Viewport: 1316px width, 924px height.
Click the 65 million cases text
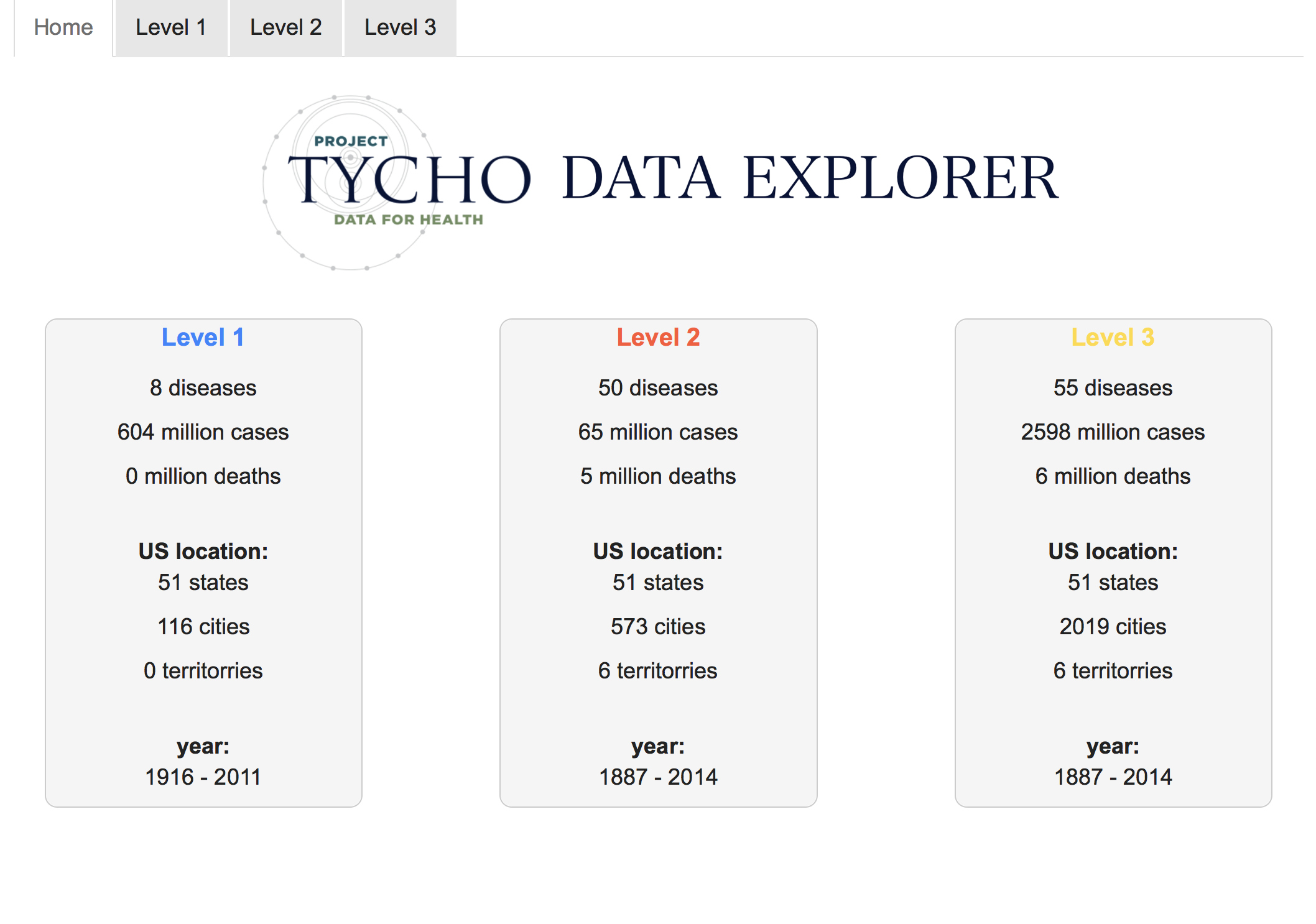tap(658, 432)
